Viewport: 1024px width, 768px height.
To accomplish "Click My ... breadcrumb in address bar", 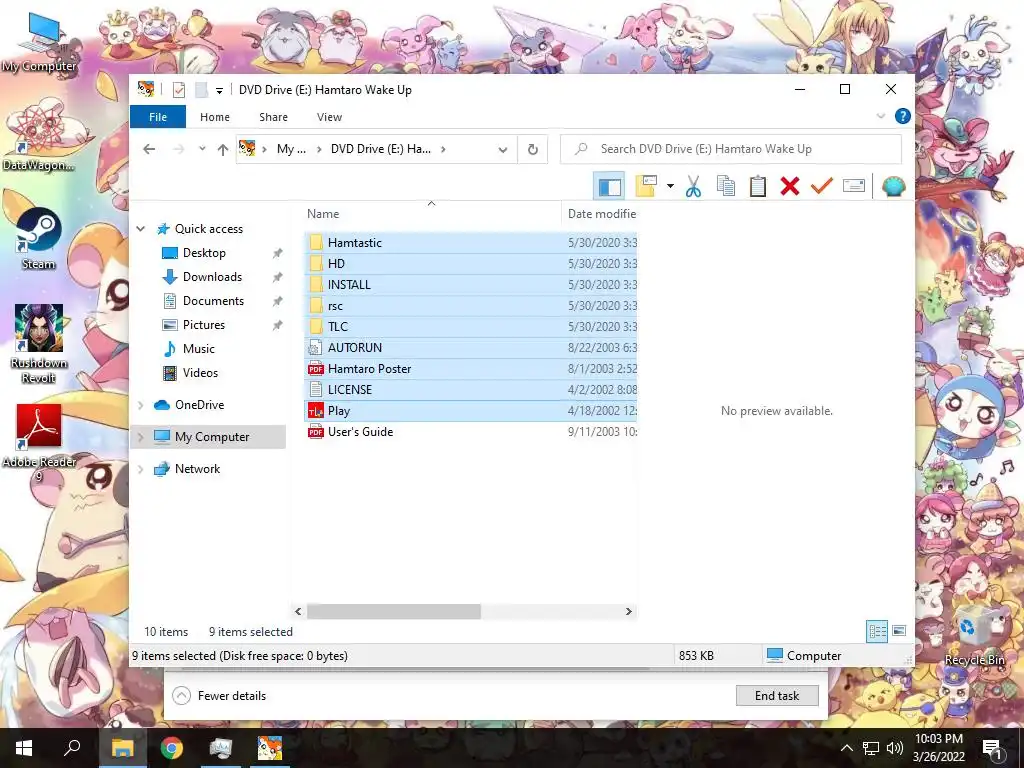I will [x=291, y=149].
